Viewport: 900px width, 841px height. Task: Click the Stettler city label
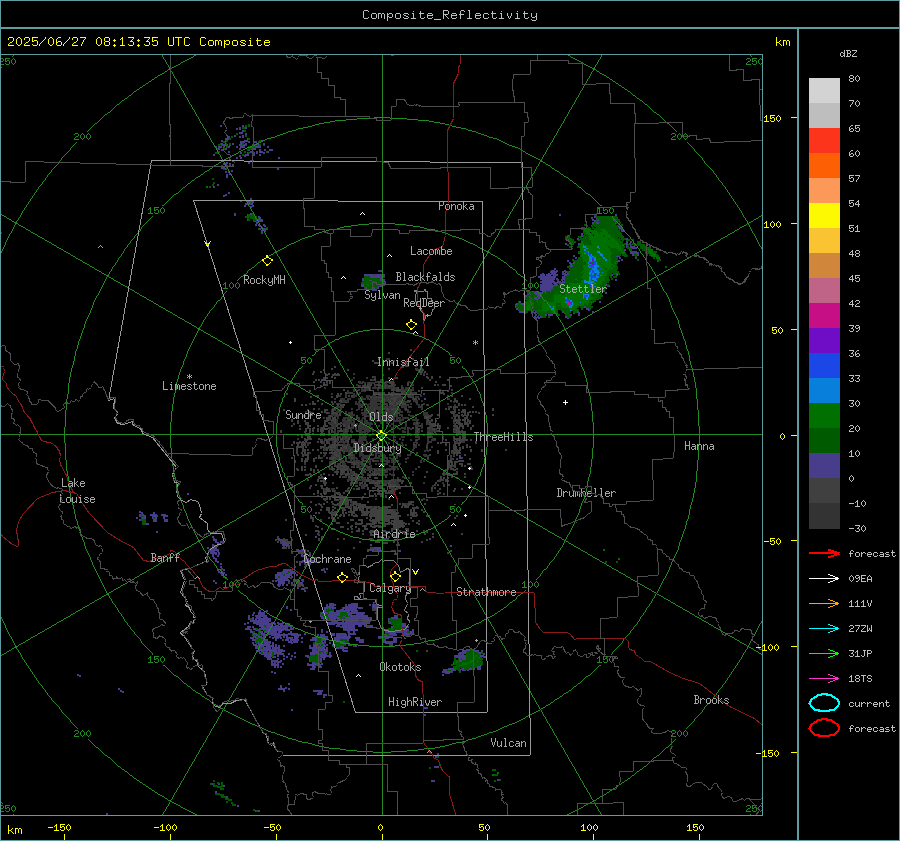tap(583, 289)
